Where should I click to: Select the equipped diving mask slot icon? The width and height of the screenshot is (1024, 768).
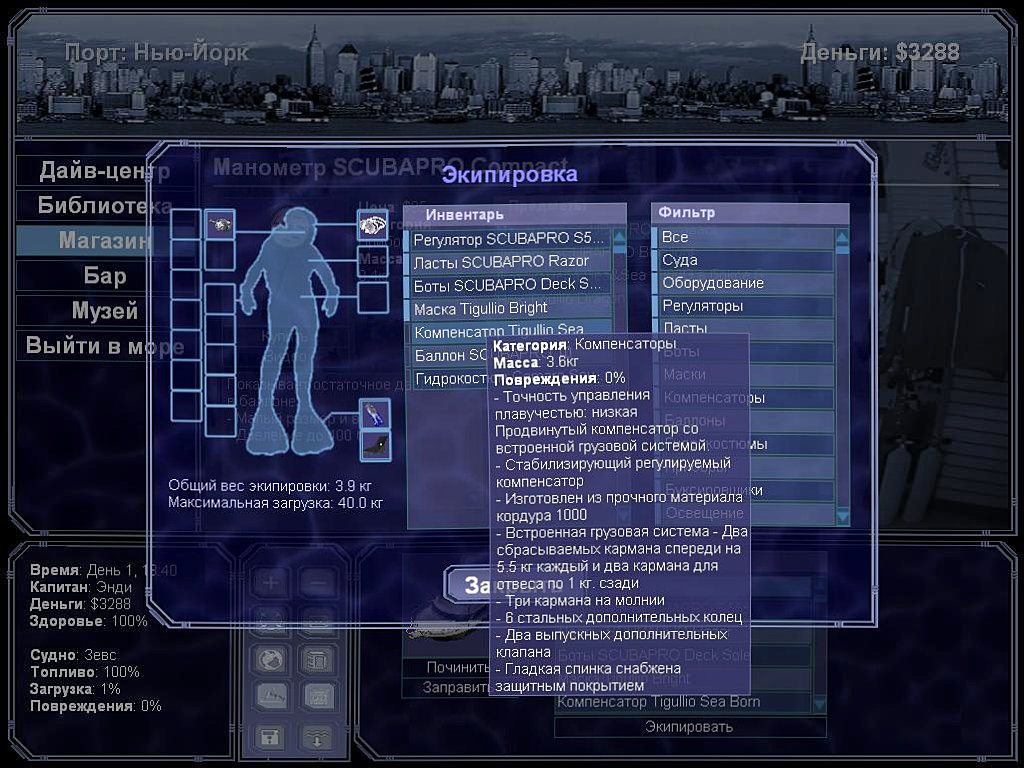373,225
